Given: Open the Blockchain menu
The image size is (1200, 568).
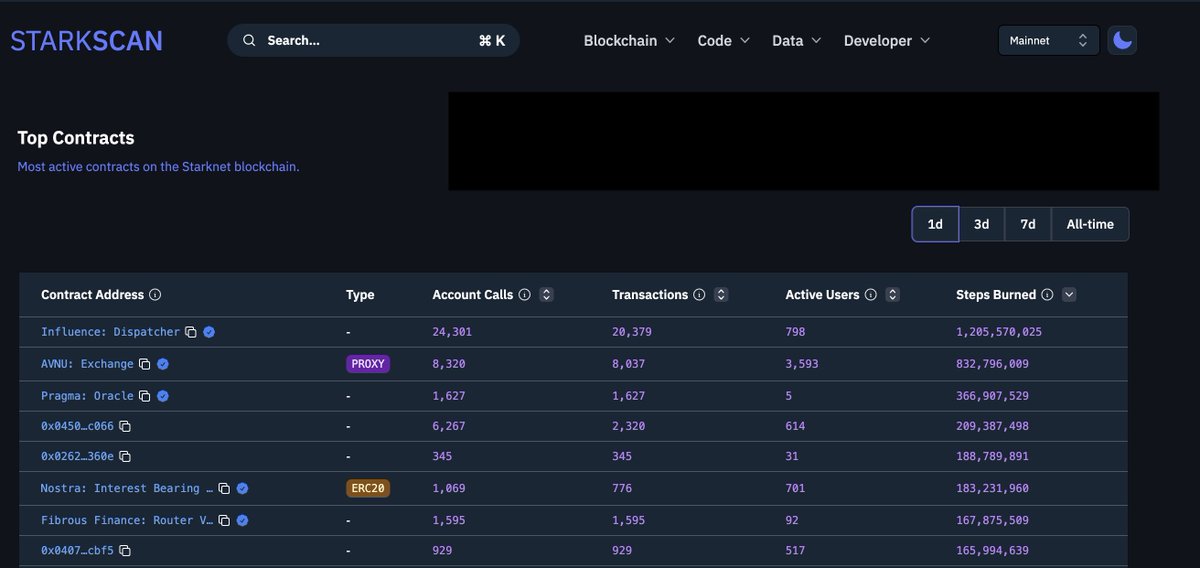Looking at the screenshot, I should [x=630, y=40].
